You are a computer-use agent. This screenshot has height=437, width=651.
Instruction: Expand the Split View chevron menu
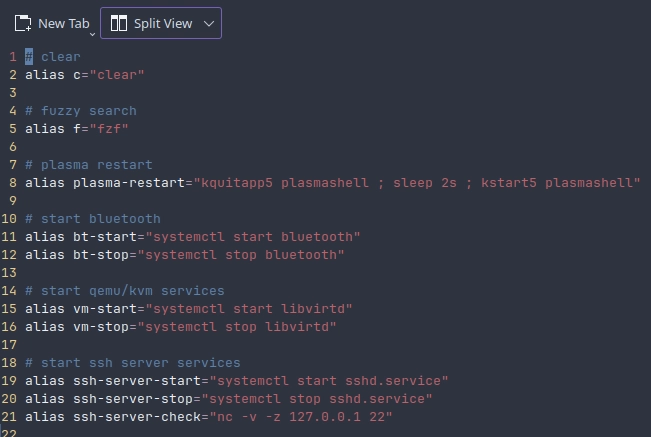click(209, 24)
